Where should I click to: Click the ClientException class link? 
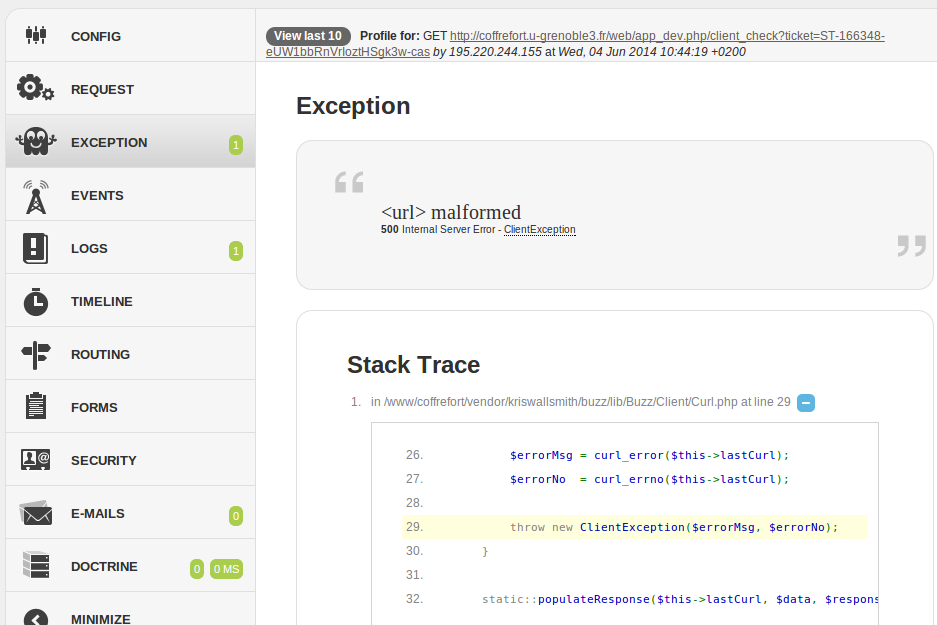540,229
